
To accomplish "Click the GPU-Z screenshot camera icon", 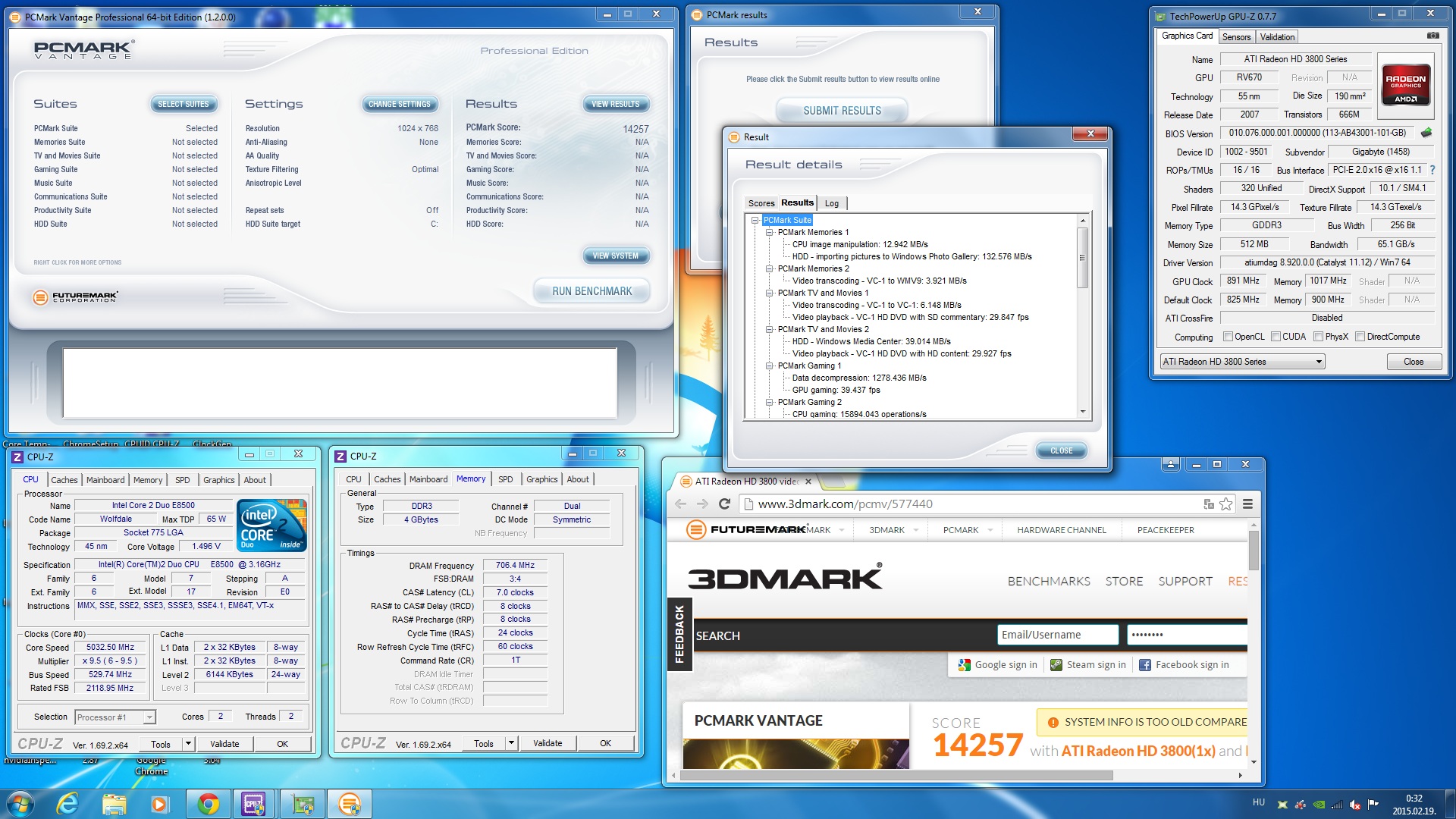I will pyautogui.click(x=1432, y=36).
